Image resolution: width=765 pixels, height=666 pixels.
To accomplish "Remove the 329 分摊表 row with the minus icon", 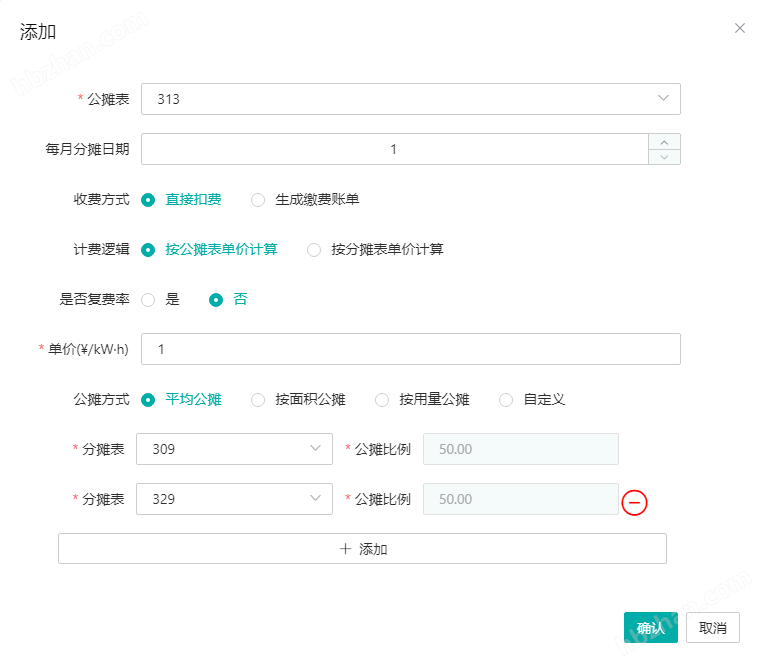I will pos(634,503).
